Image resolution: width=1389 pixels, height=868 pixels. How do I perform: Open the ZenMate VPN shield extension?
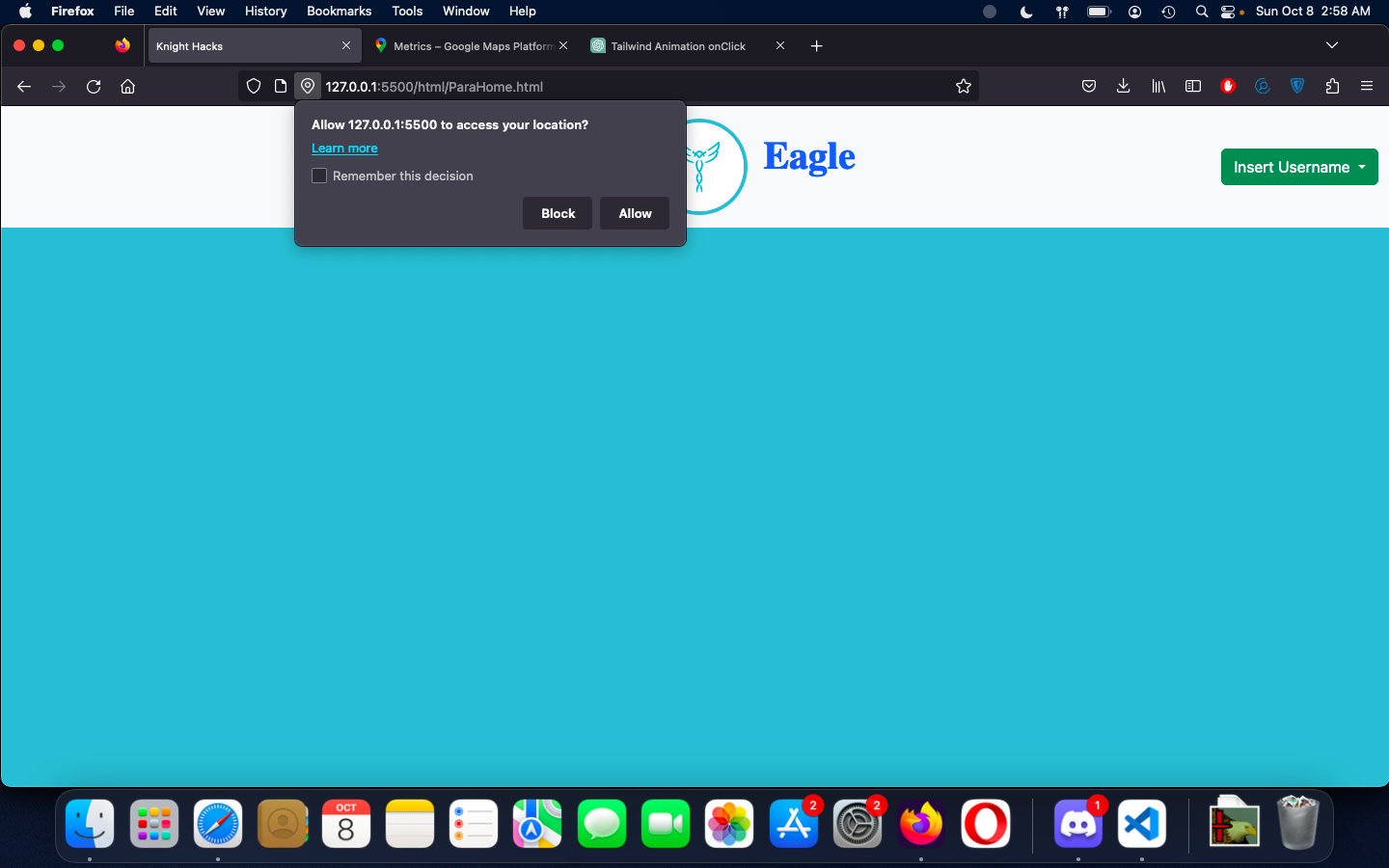point(1297,86)
